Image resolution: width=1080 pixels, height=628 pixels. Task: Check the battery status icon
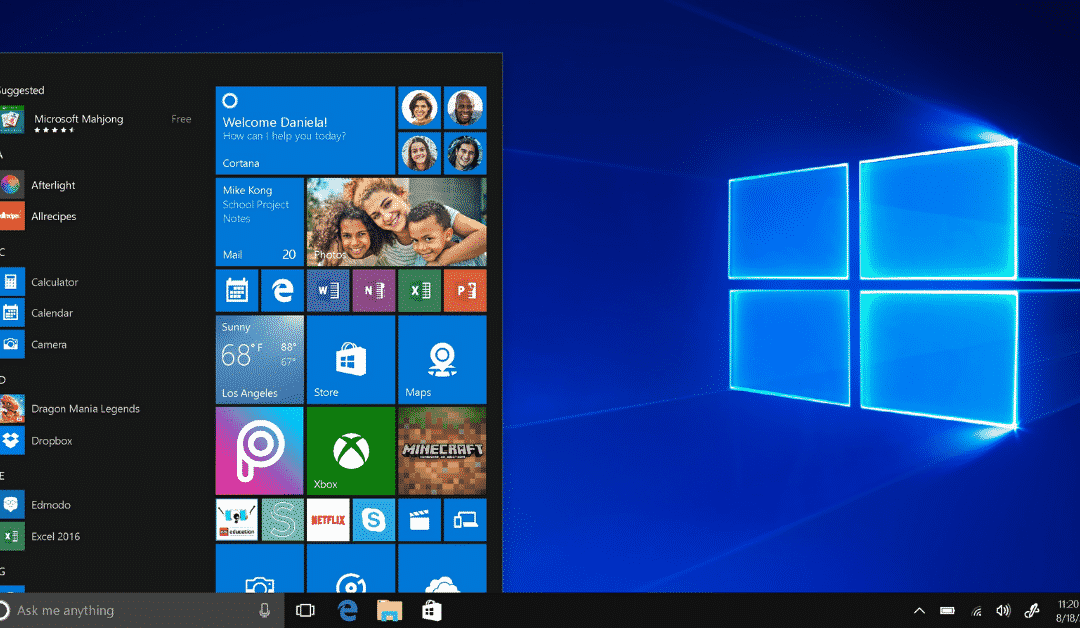[x=947, y=611]
